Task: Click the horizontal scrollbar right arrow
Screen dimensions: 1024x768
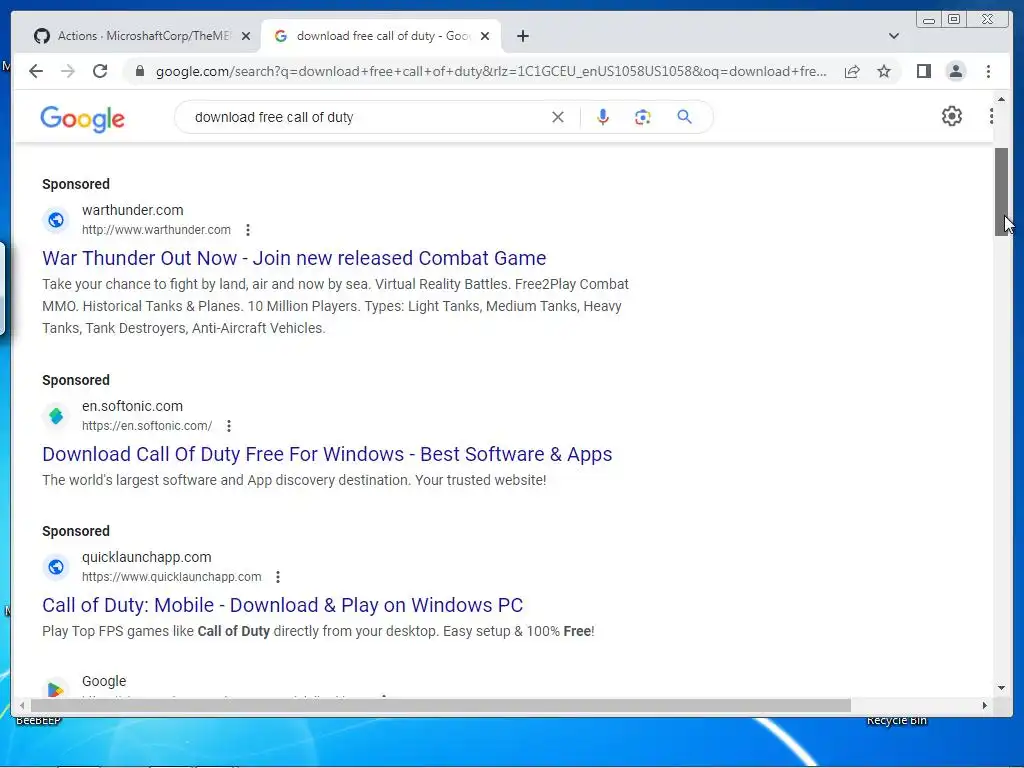Action: 985,705
